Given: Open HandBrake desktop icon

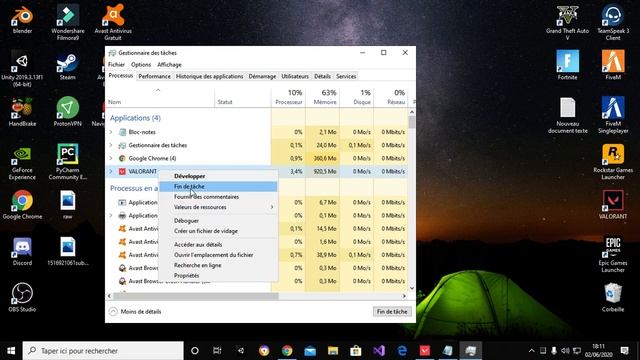Looking at the screenshot, I should [x=22, y=112].
